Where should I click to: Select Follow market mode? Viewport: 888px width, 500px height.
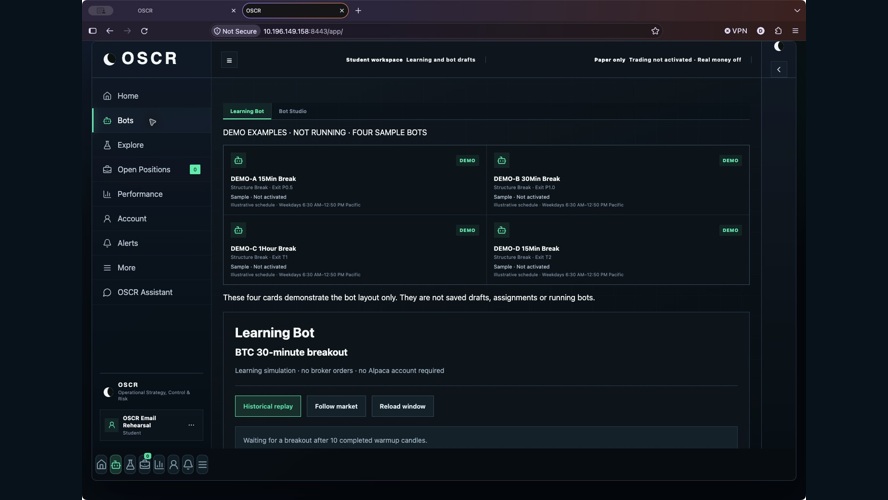[336, 406]
